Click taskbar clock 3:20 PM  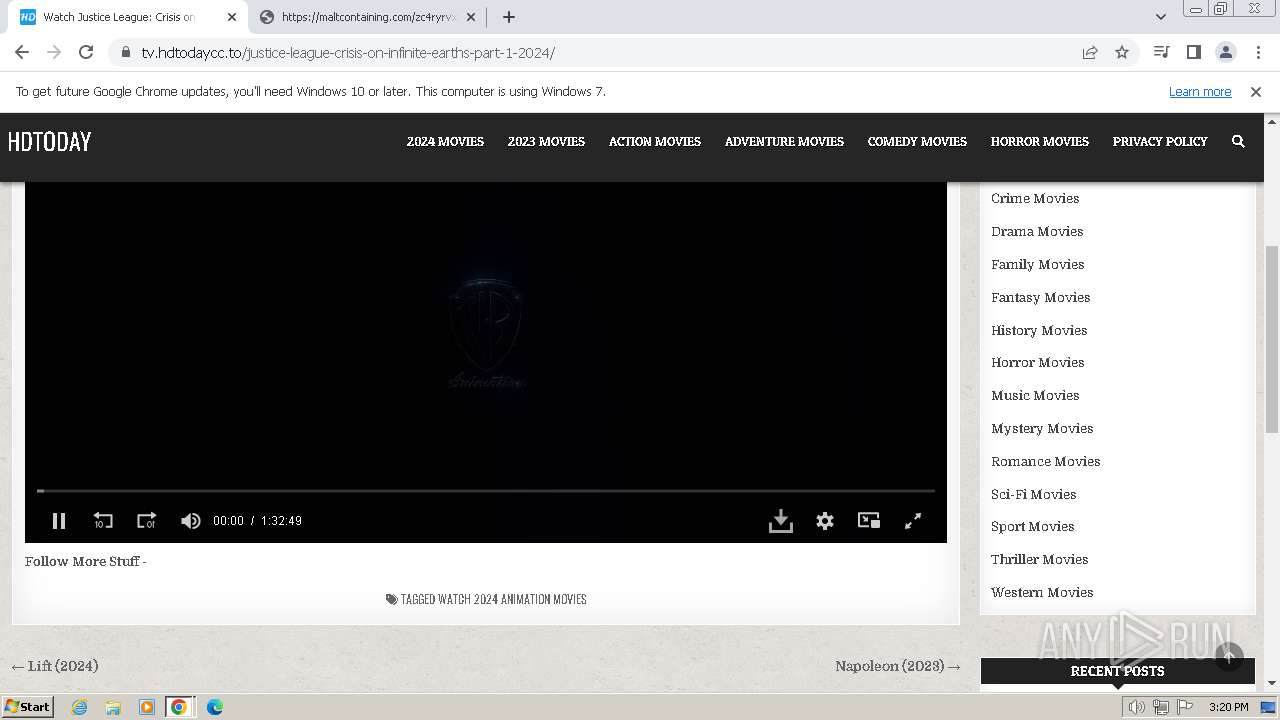pyautogui.click(x=1228, y=707)
